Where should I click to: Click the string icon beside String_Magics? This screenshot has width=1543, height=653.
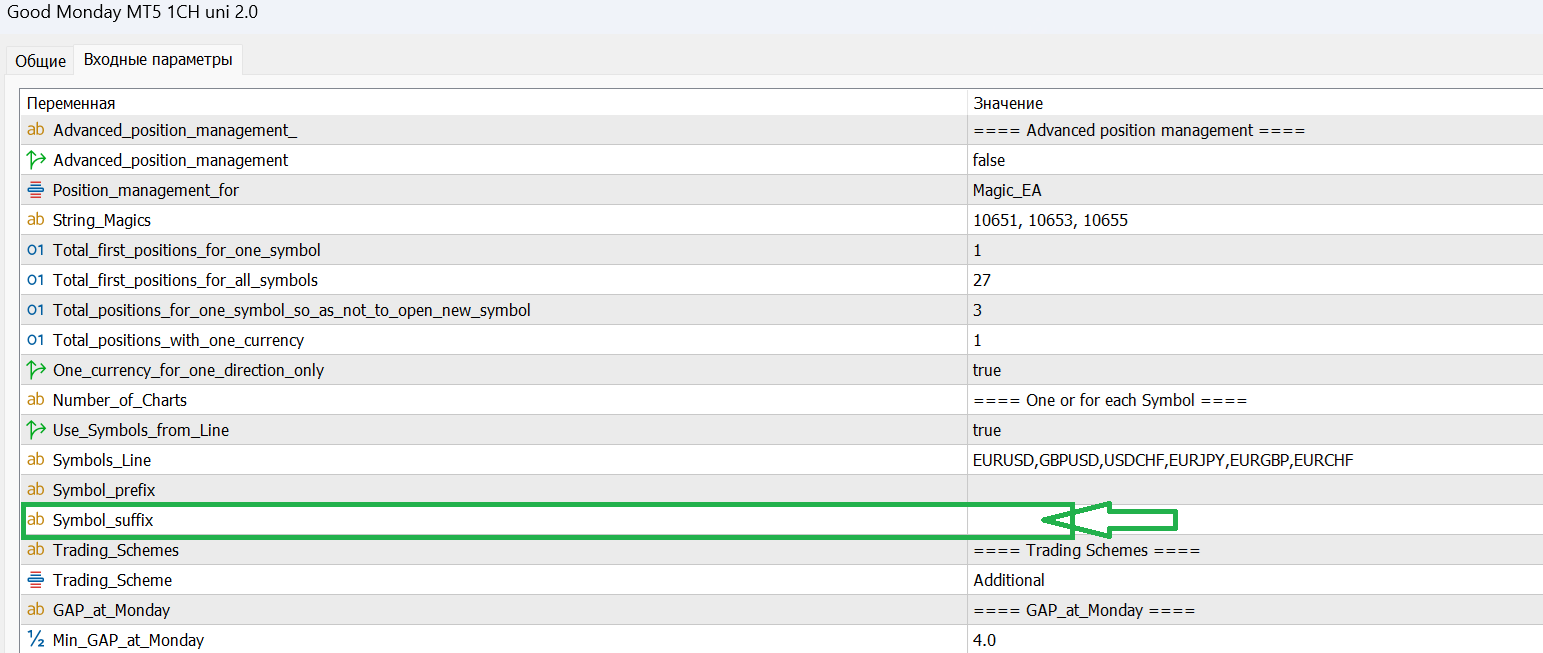click(x=36, y=220)
